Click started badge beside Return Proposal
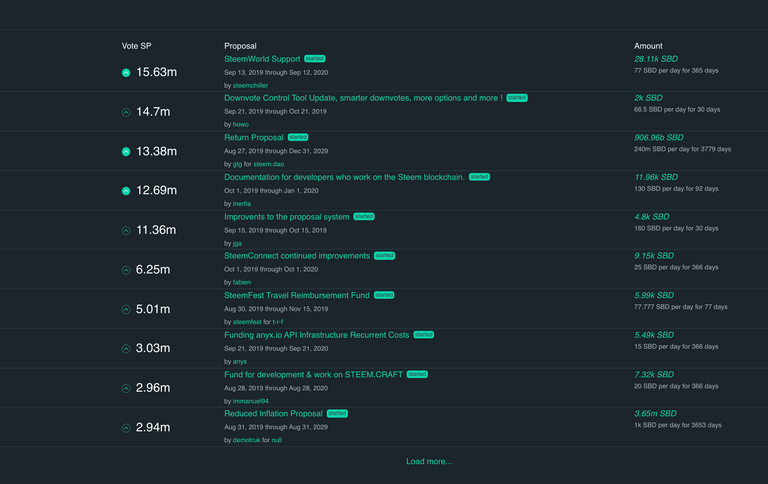 298,137
